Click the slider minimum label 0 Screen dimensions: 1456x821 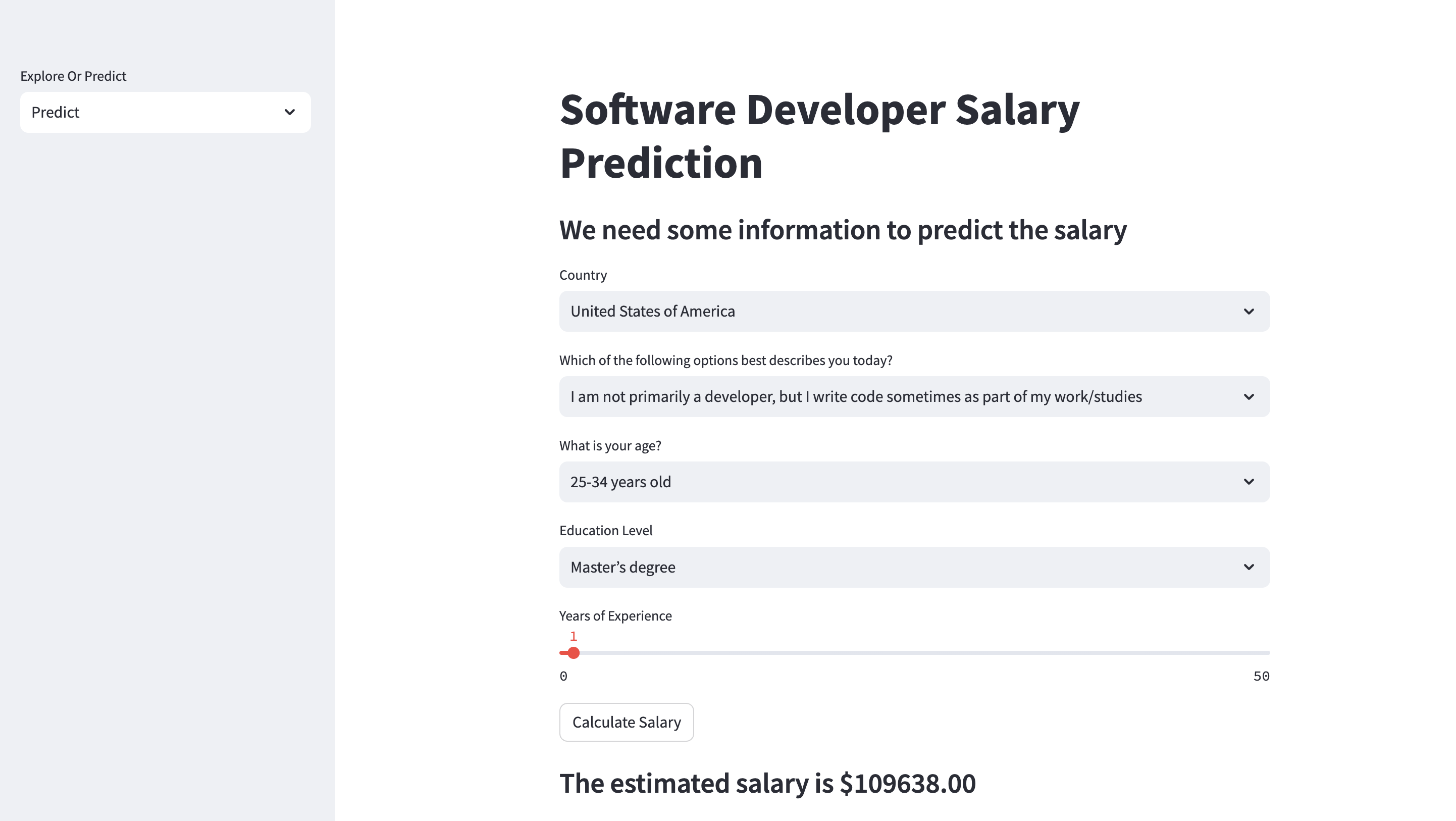point(563,676)
